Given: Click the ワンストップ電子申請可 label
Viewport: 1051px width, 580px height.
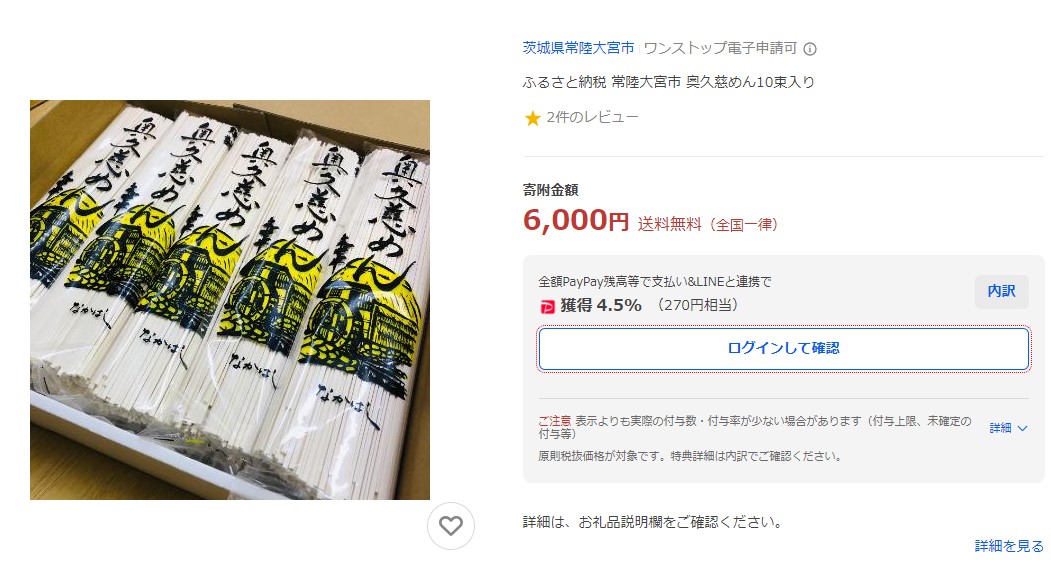Looking at the screenshot, I should pos(721,48).
